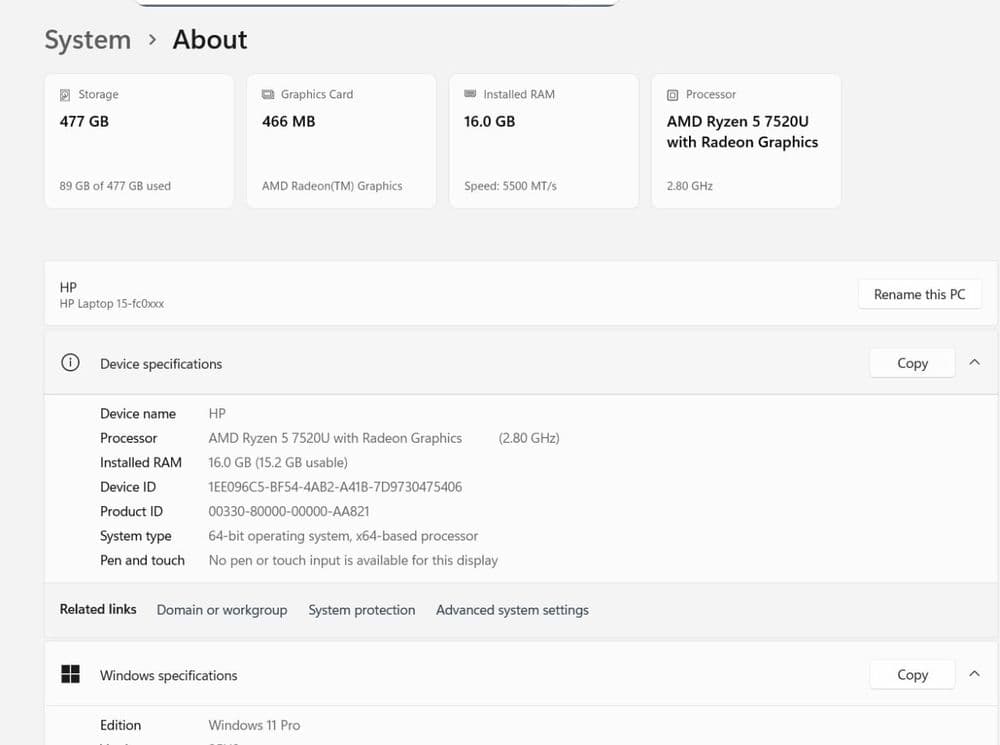Click the Device specifications info icon
This screenshot has width=1000, height=745.
pyautogui.click(x=70, y=363)
